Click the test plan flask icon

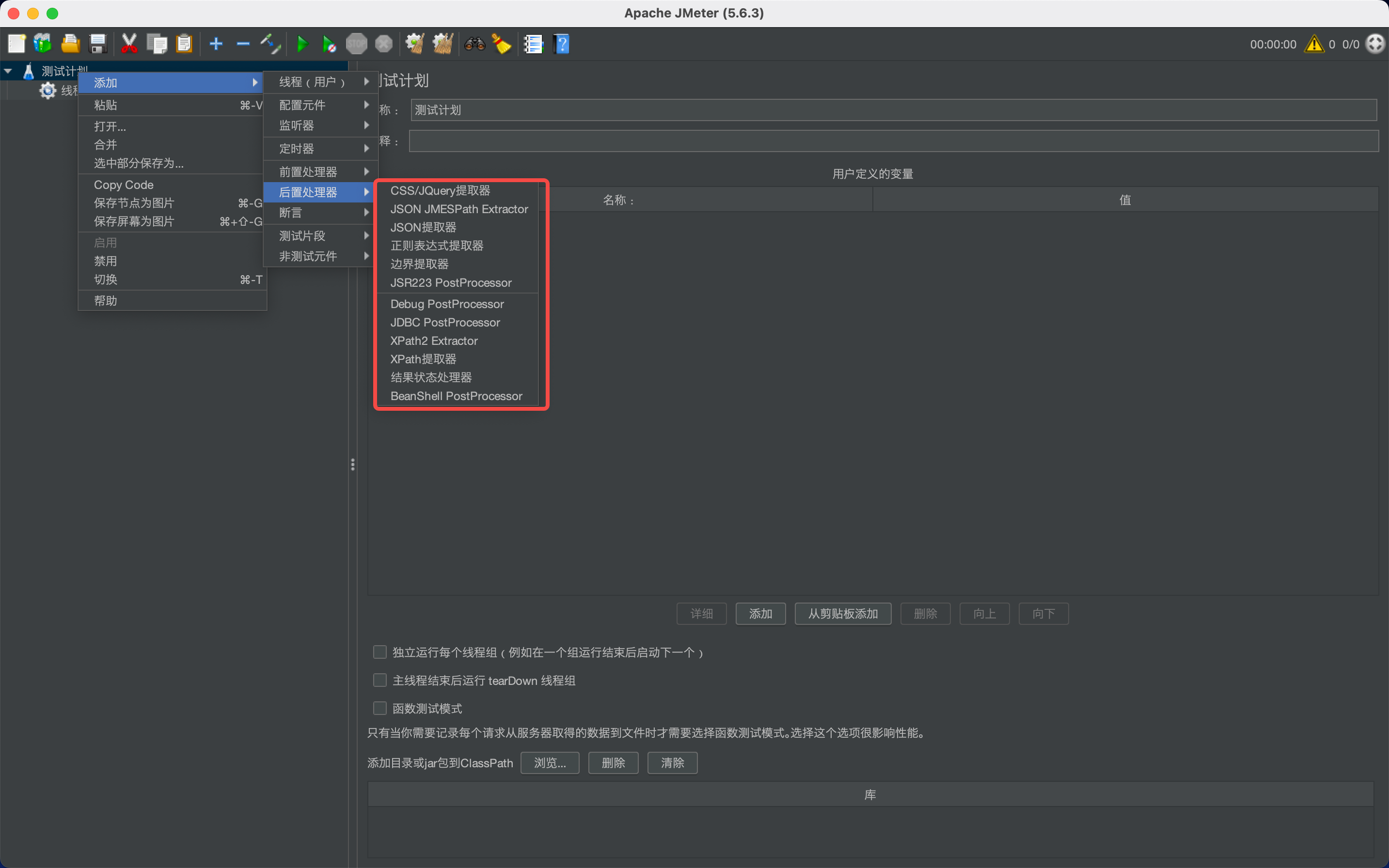click(x=28, y=71)
